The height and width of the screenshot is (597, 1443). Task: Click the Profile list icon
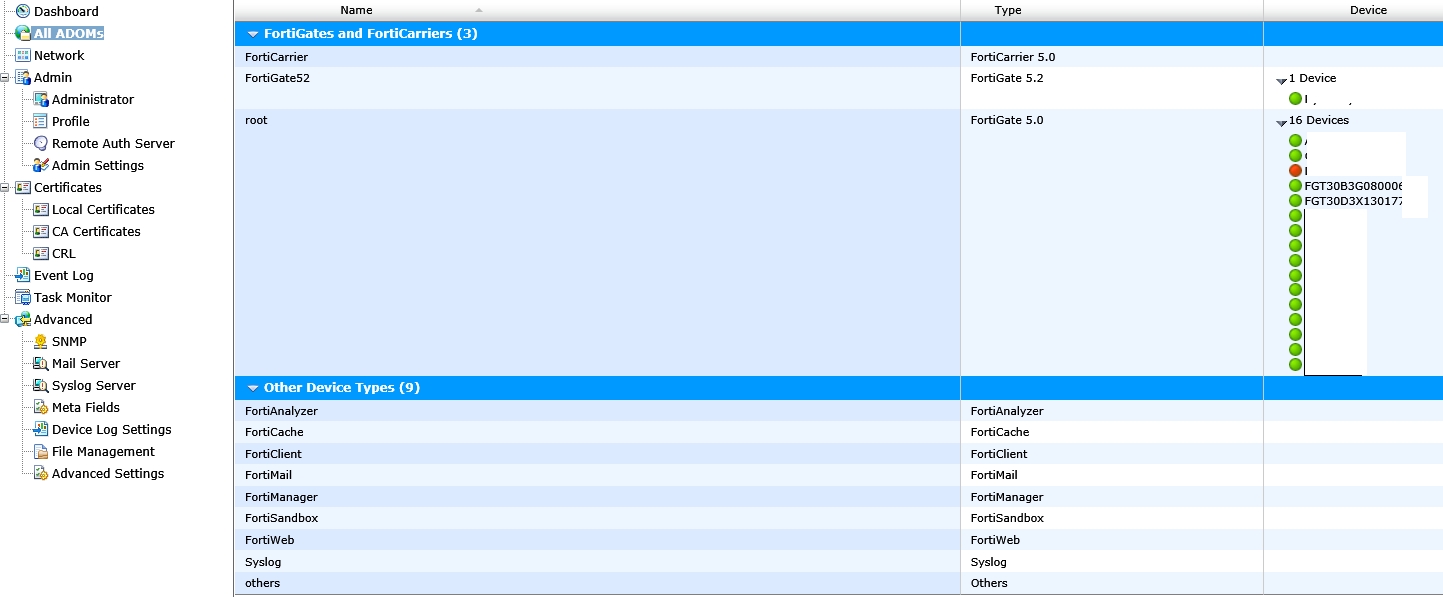[x=41, y=121]
